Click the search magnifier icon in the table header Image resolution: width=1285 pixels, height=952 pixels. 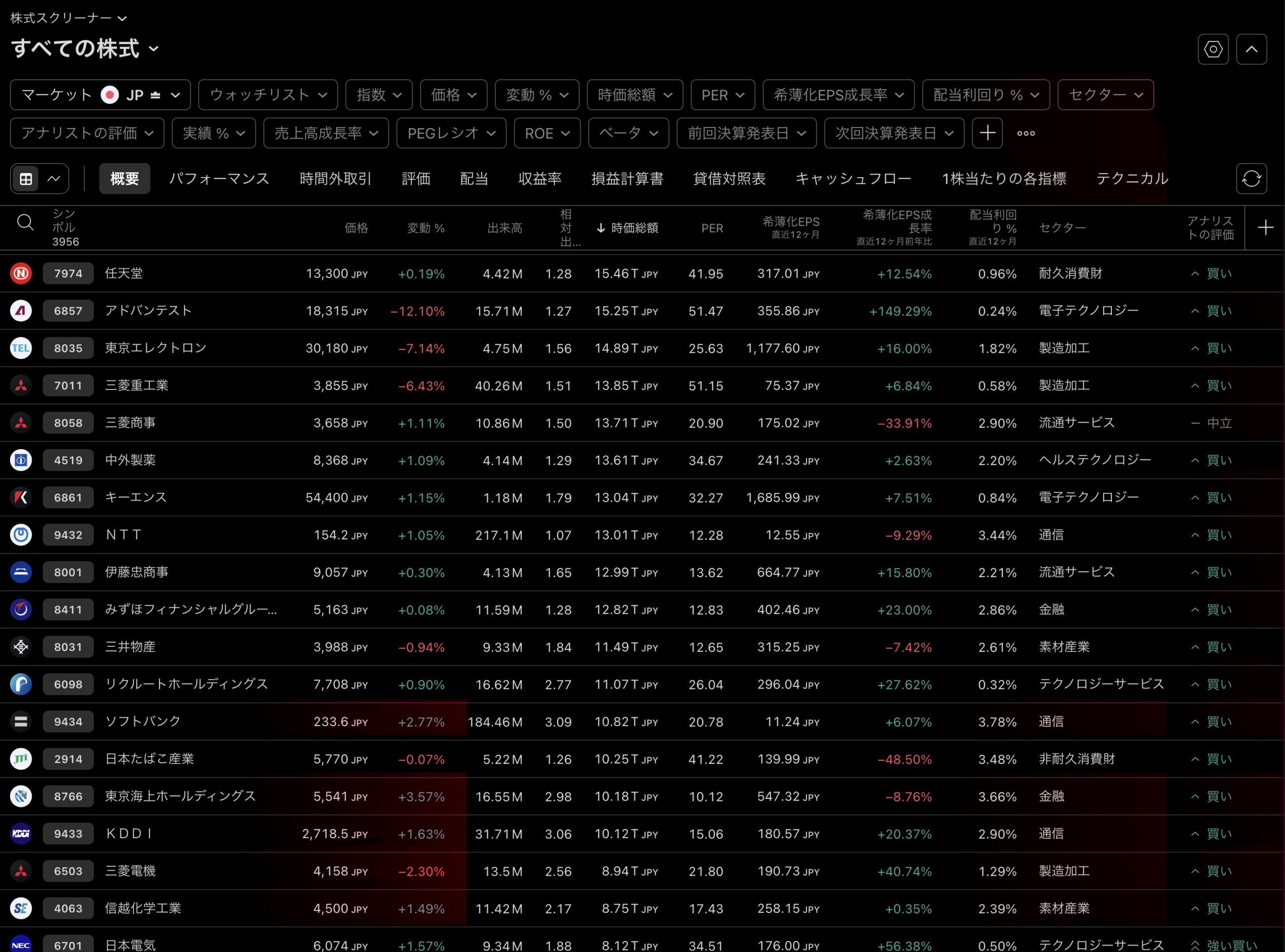point(25,222)
